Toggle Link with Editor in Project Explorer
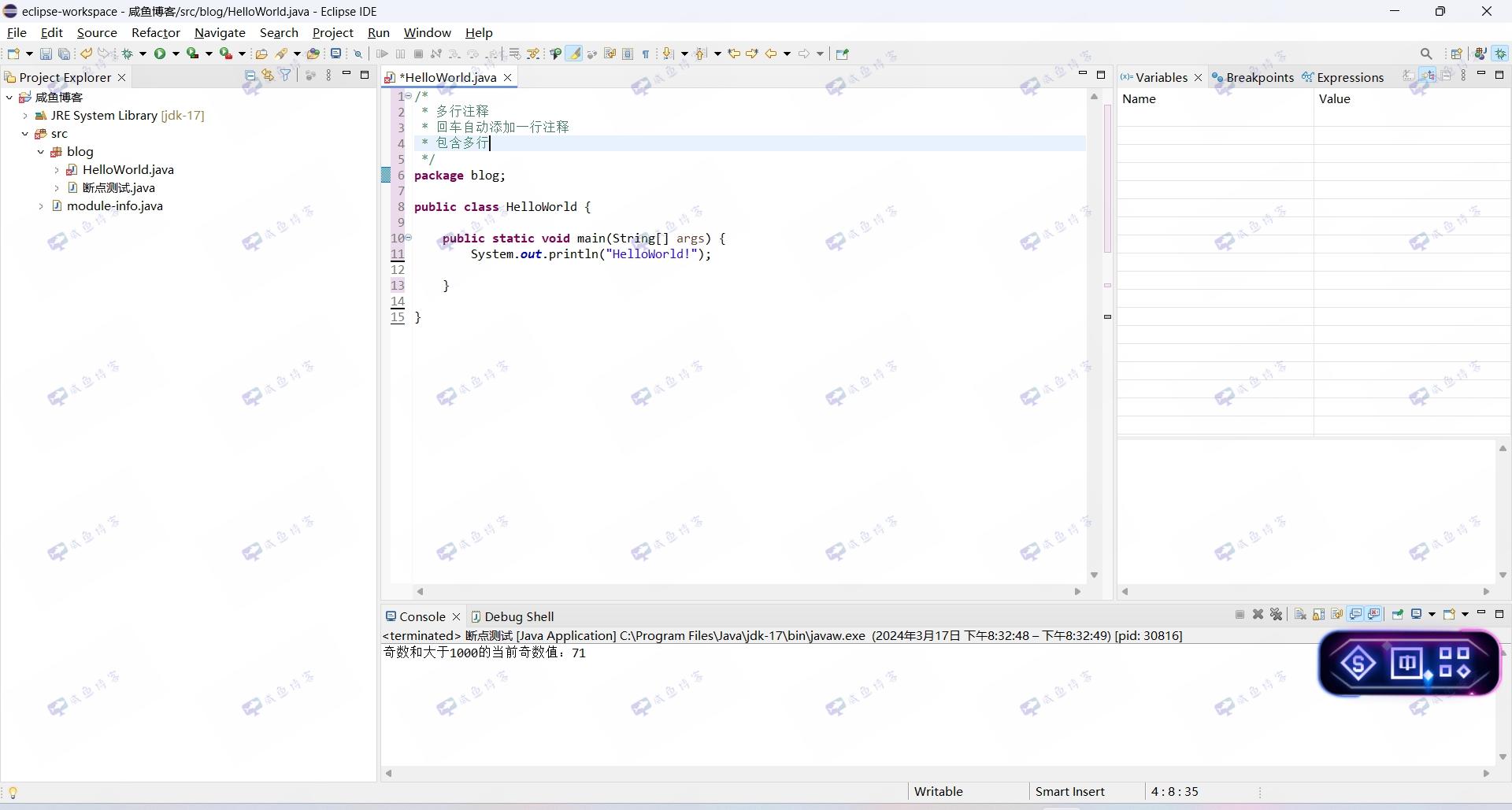Viewport: 1512px width, 810px height. click(x=268, y=76)
